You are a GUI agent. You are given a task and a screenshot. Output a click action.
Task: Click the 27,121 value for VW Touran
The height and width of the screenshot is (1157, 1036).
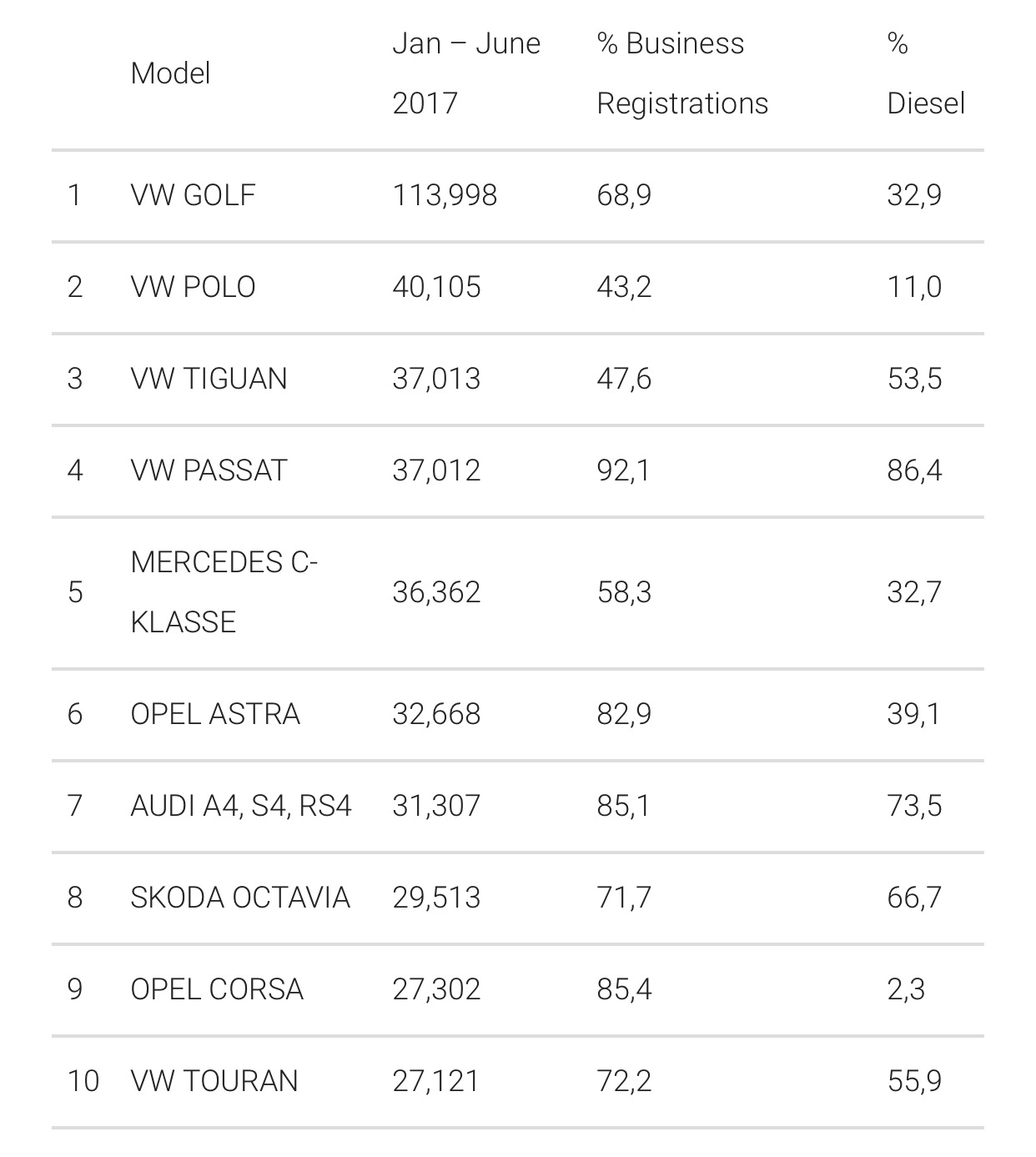[x=436, y=1081]
